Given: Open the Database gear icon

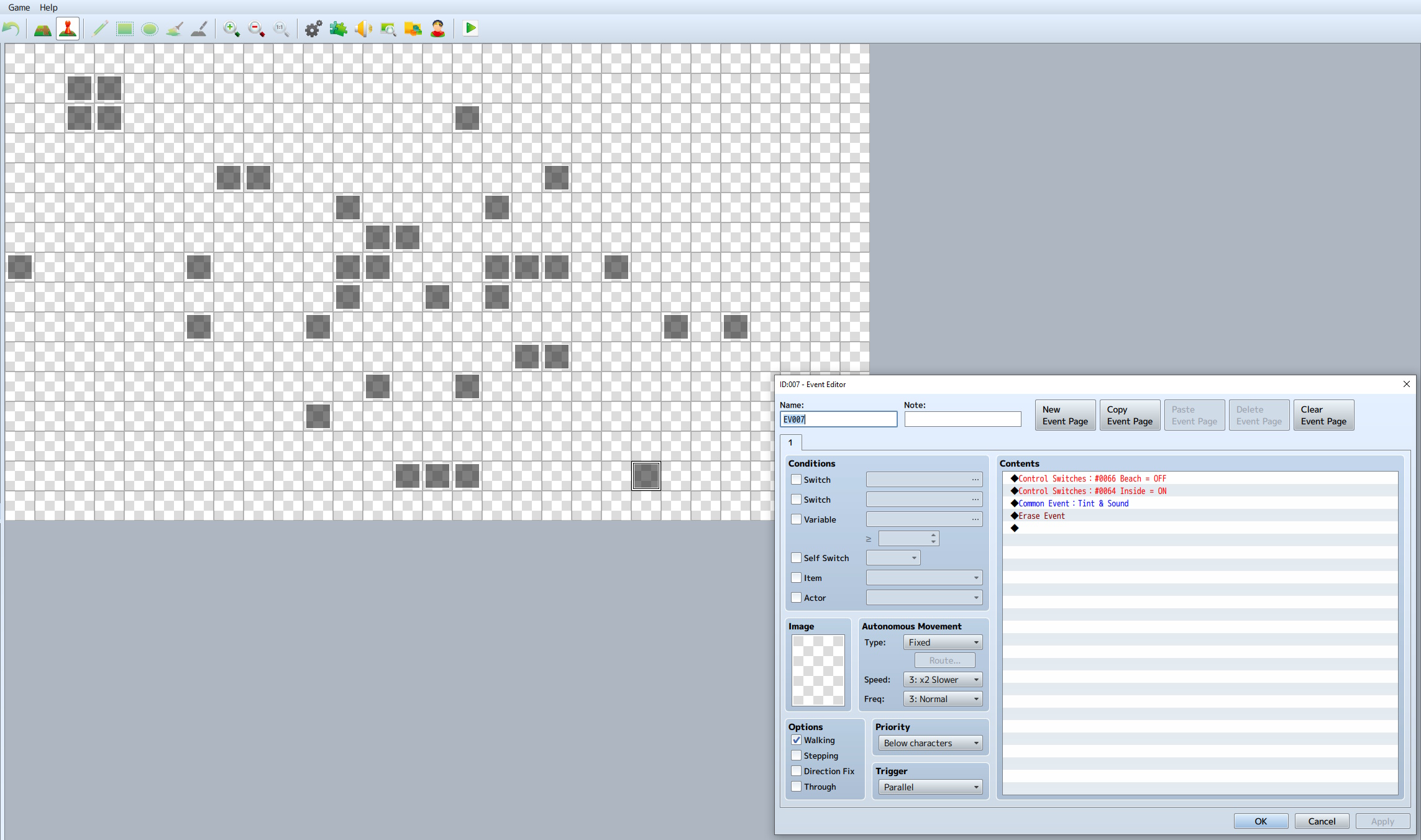Looking at the screenshot, I should [313, 29].
